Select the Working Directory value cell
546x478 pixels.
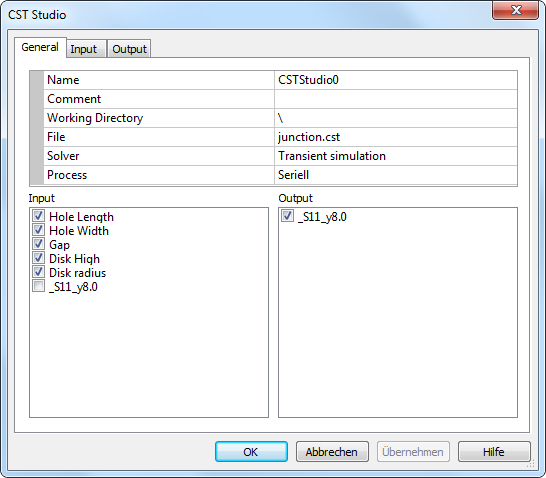pyautogui.click(x=396, y=118)
